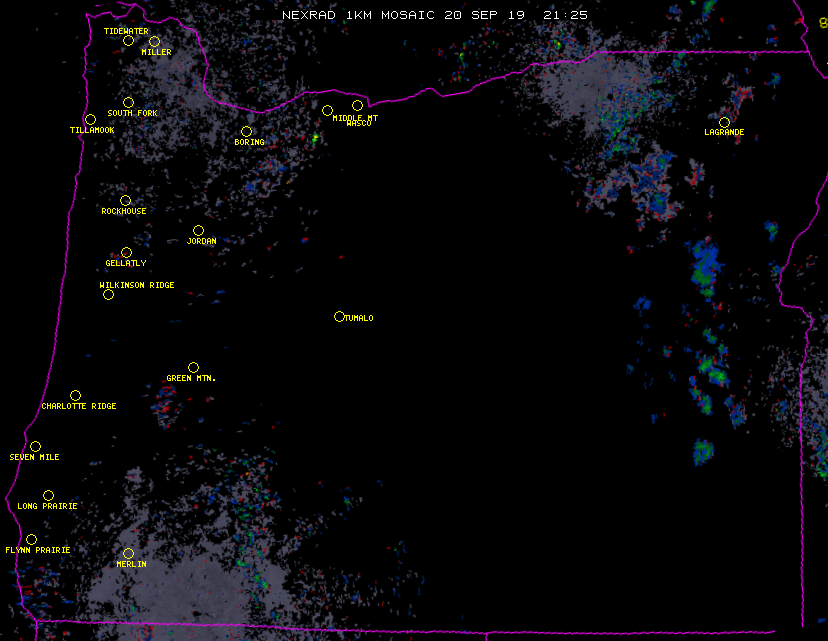Select the LaGrande station circle marker
This screenshot has height=641, width=828.
(x=724, y=122)
